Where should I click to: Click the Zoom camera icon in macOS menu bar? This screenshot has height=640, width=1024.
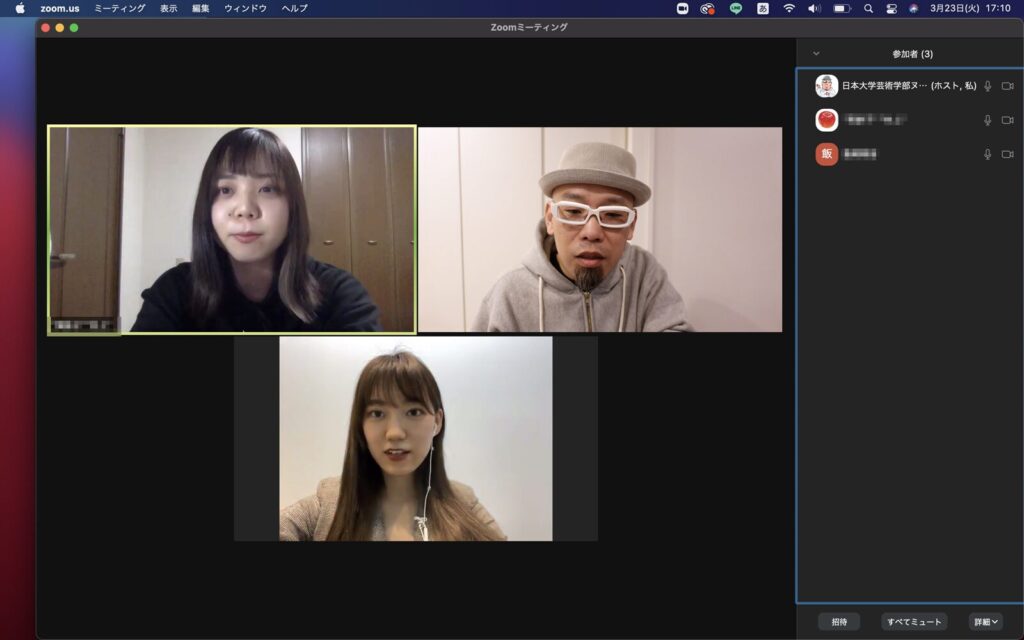coord(682,8)
